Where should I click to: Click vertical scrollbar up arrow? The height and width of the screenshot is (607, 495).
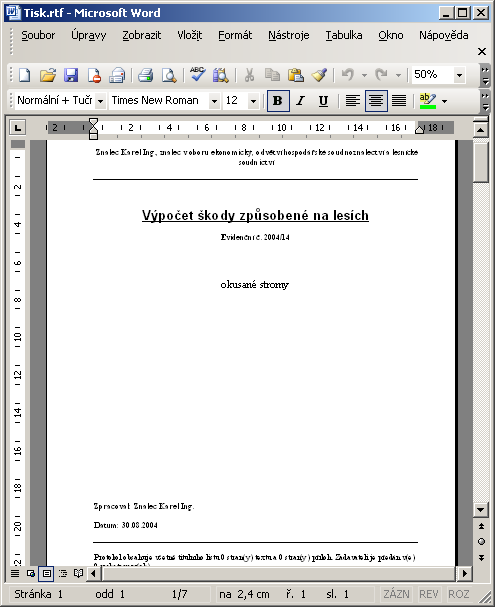pos(480,130)
